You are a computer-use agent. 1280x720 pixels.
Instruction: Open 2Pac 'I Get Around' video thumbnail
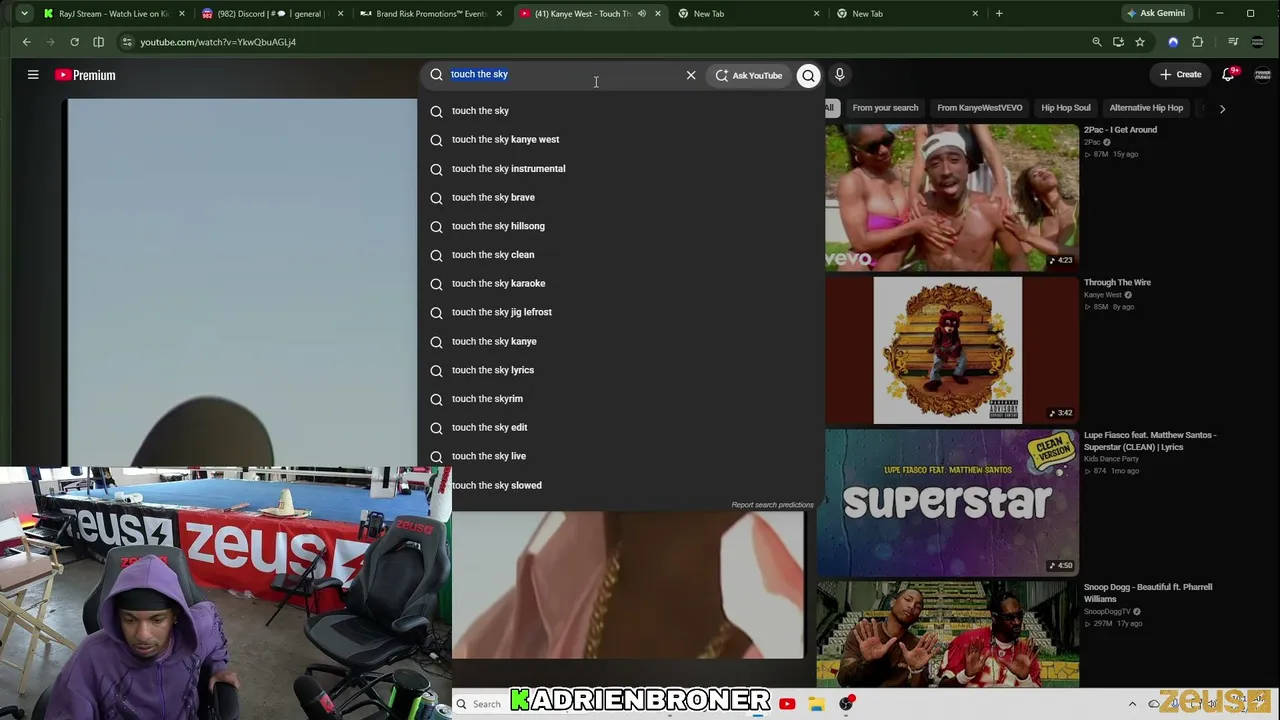click(952, 197)
